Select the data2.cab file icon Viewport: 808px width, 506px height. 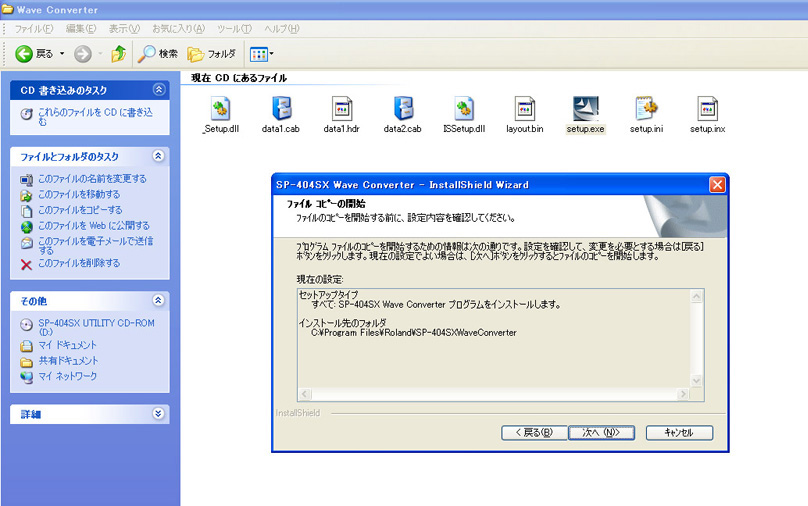pos(403,109)
